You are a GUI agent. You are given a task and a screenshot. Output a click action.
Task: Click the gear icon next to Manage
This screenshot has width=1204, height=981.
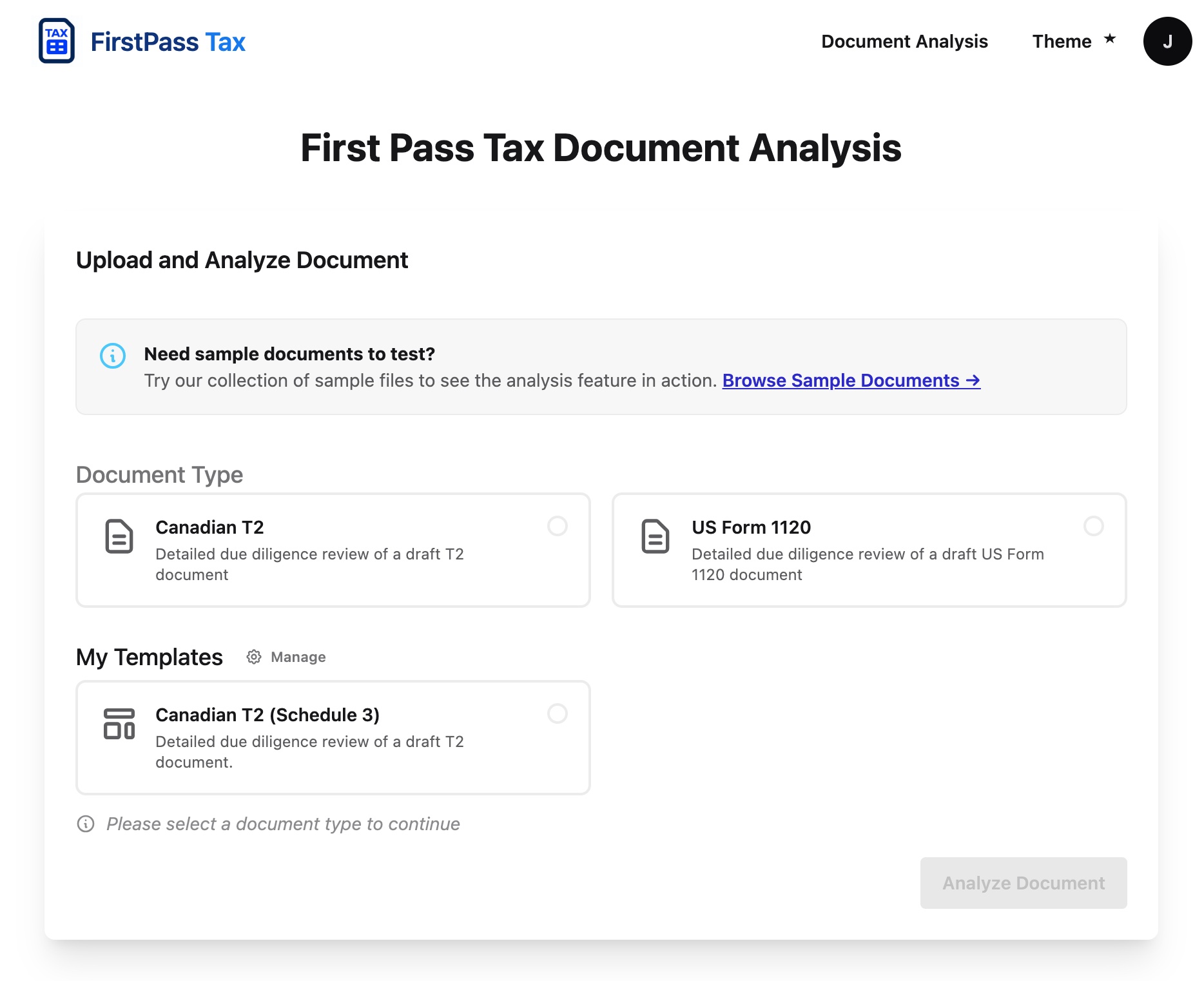coord(254,657)
